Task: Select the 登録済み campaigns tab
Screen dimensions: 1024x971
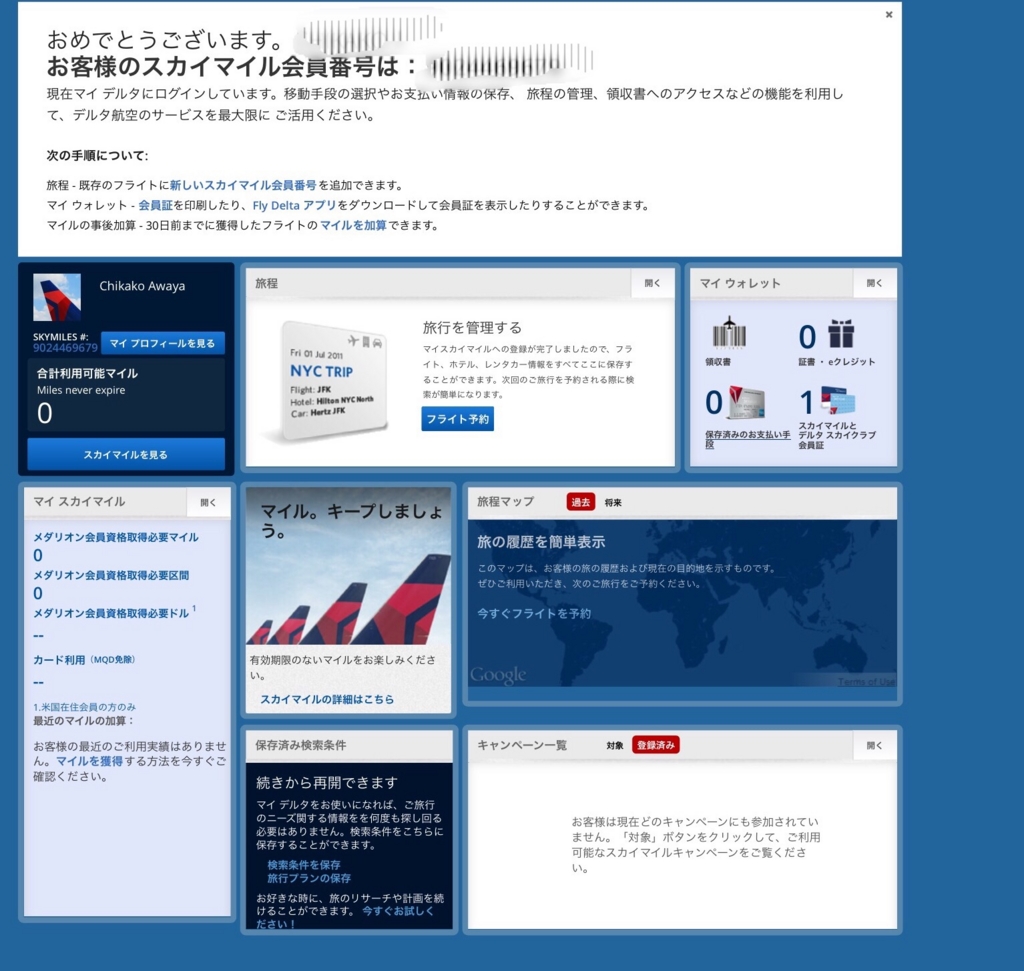Action: (656, 745)
